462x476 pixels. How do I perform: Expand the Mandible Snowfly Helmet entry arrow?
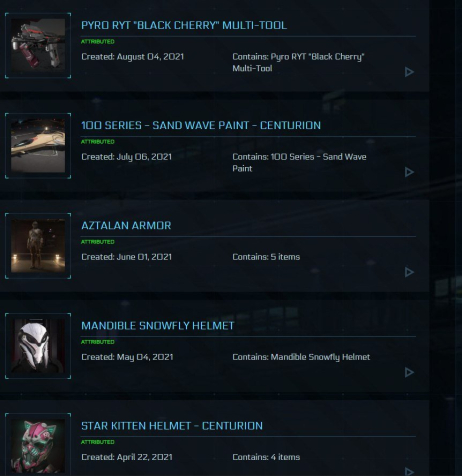409,372
